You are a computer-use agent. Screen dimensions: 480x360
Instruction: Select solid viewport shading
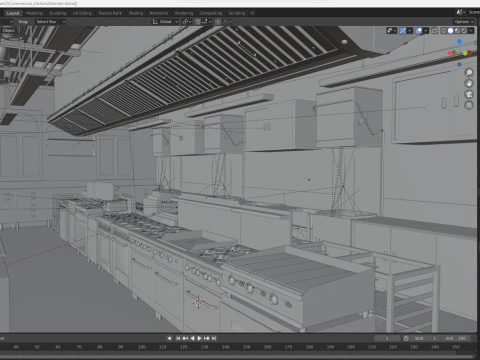point(451,31)
